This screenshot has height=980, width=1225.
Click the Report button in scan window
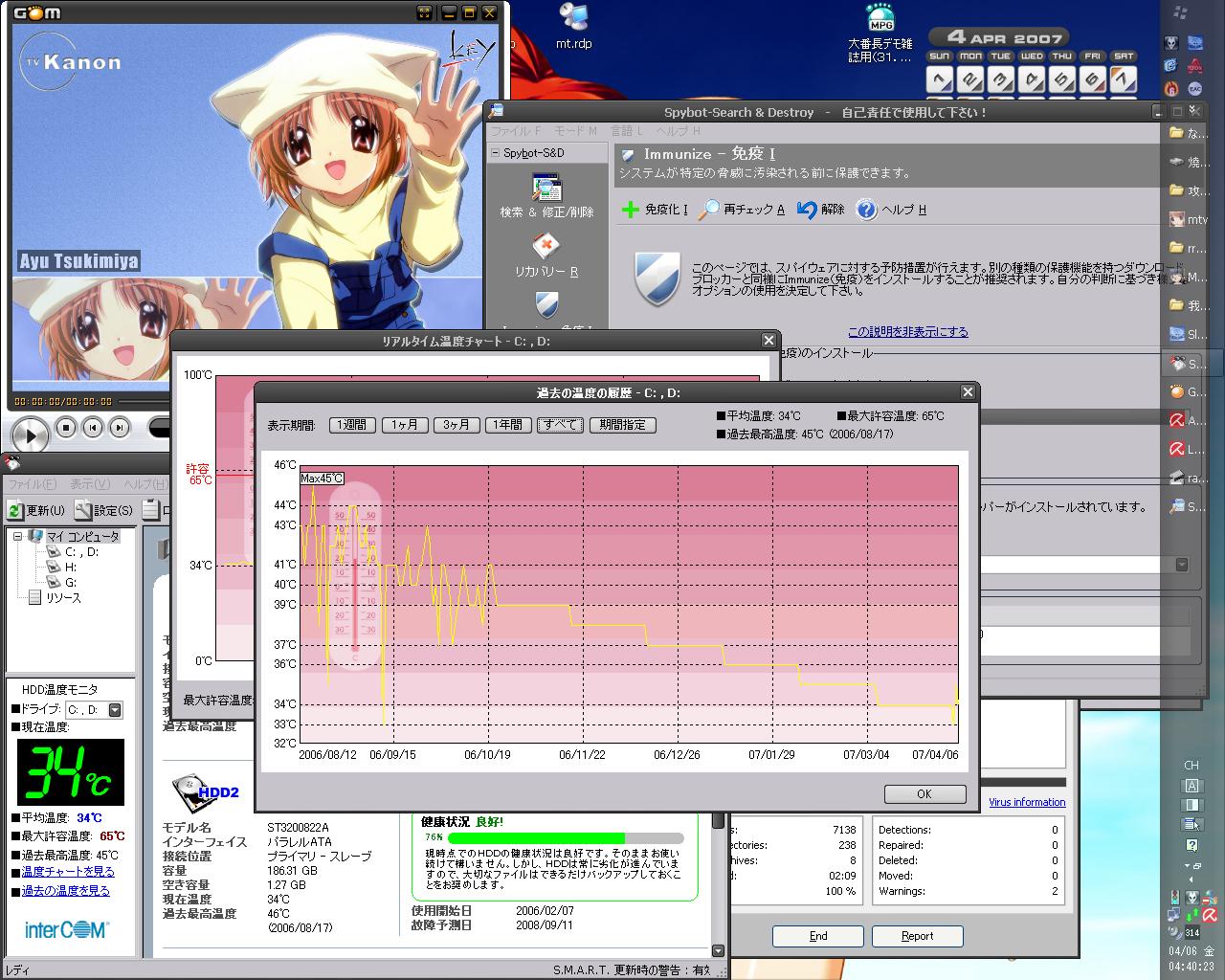click(x=917, y=936)
